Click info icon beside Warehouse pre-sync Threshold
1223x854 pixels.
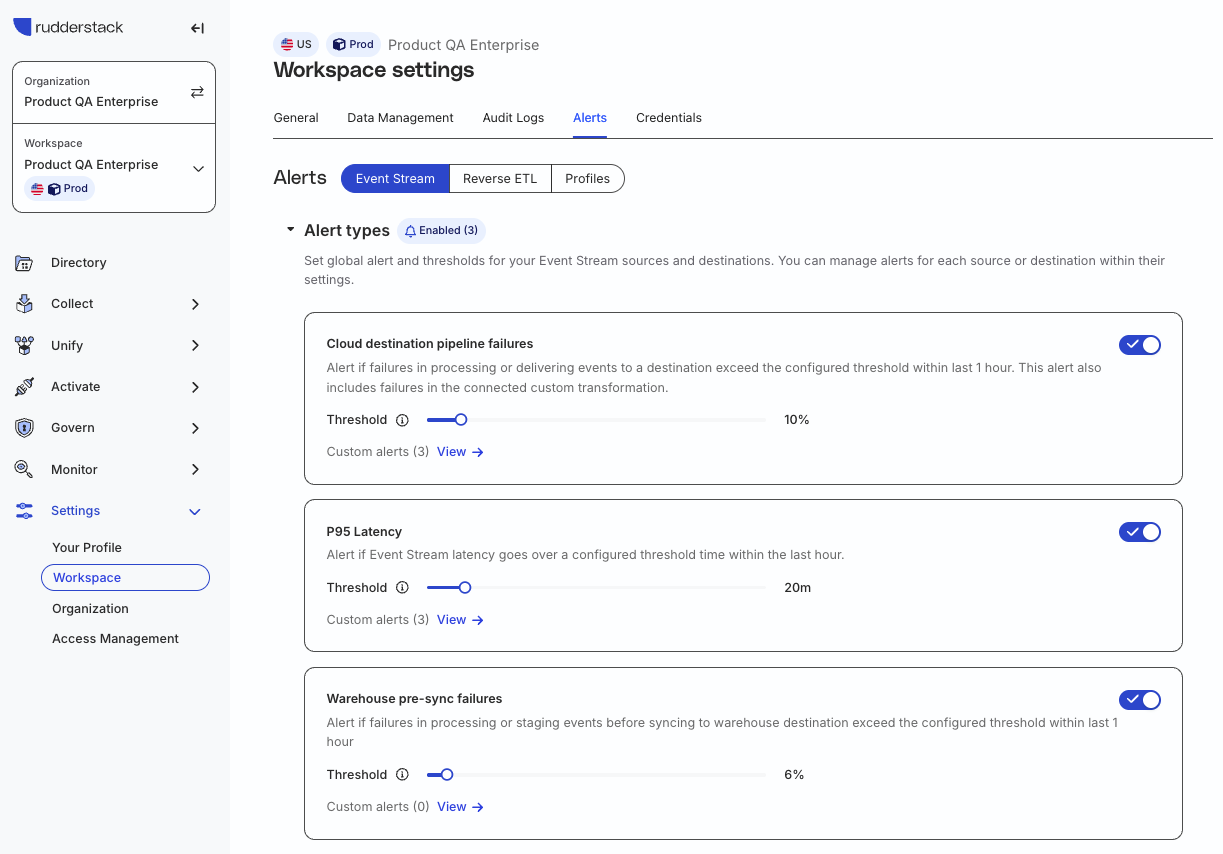pyautogui.click(x=402, y=775)
